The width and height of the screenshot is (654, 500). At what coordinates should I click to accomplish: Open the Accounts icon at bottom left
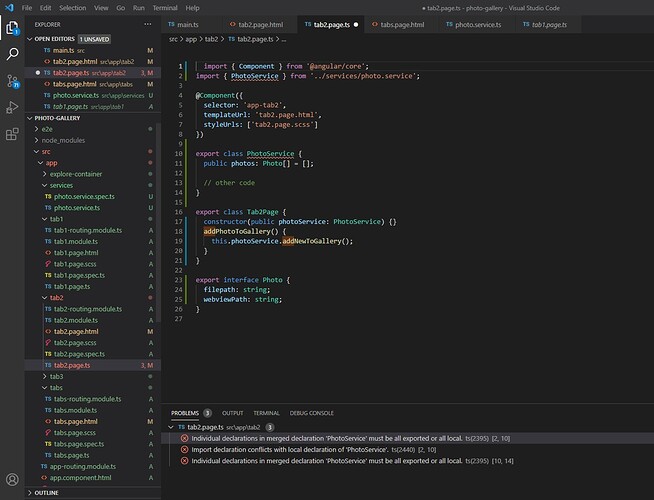(x=12, y=479)
